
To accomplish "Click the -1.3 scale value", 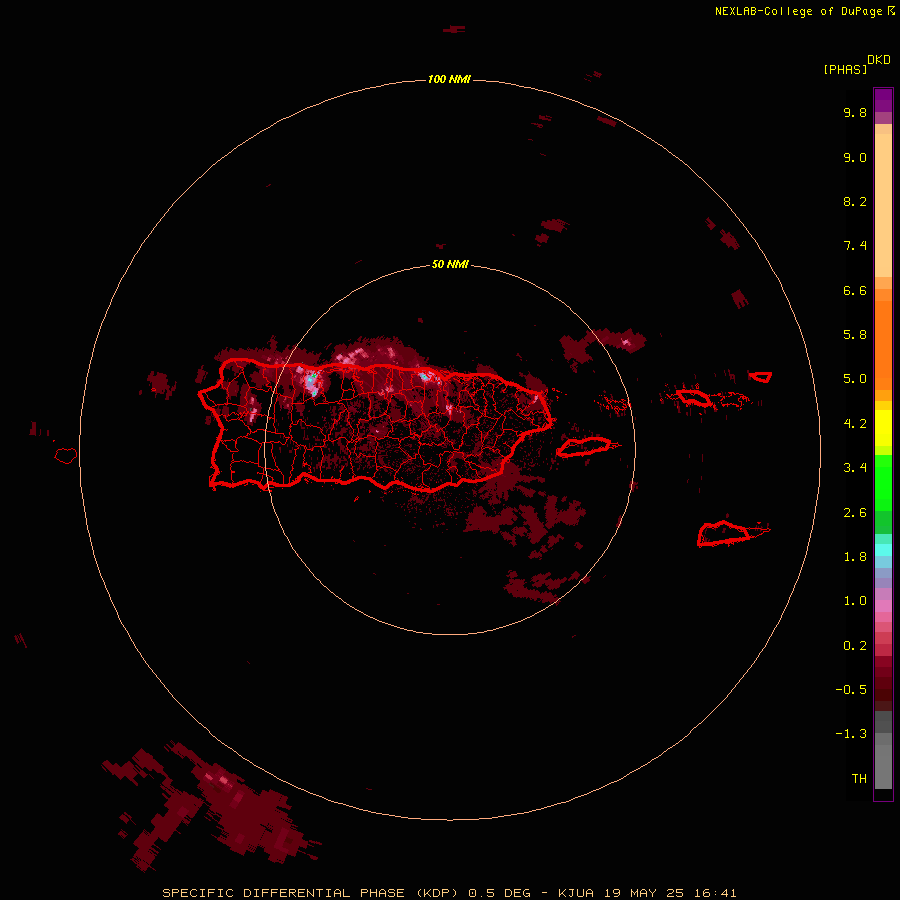I will coord(851,734).
